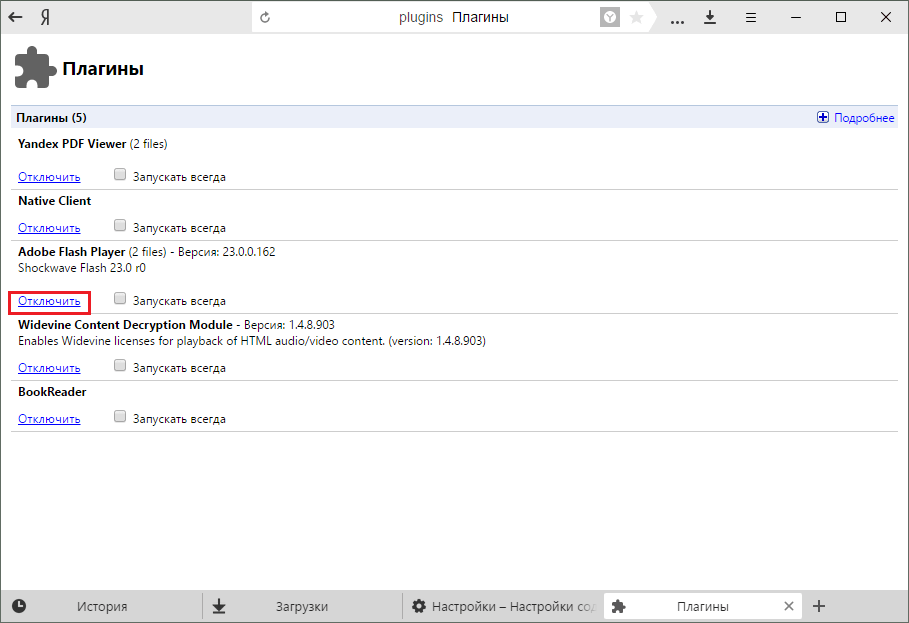
Task: Click the Widevine Content Decryption Module title
Action: (x=125, y=325)
